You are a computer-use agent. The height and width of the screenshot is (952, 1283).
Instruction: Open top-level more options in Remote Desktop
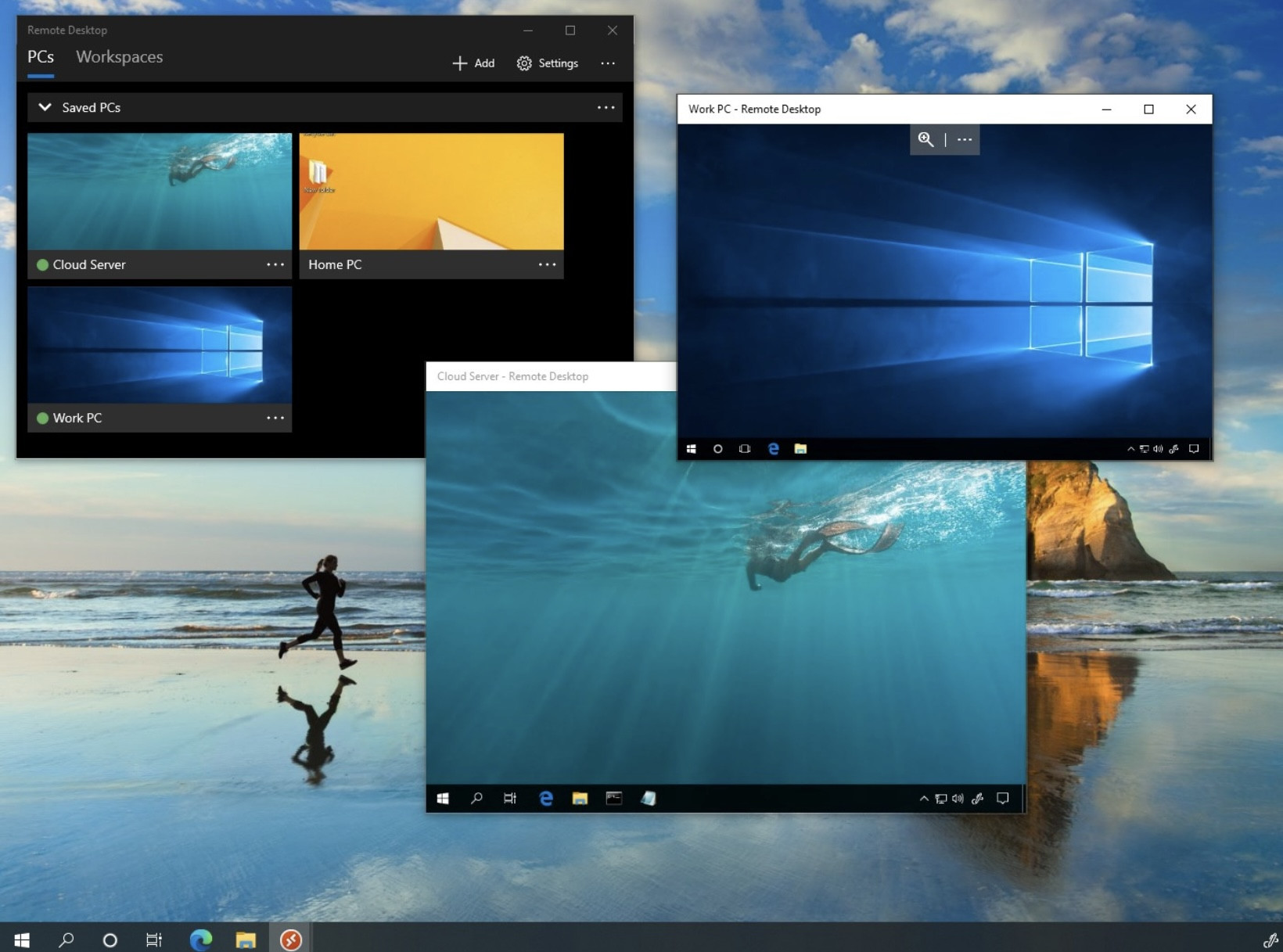point(608,63)
